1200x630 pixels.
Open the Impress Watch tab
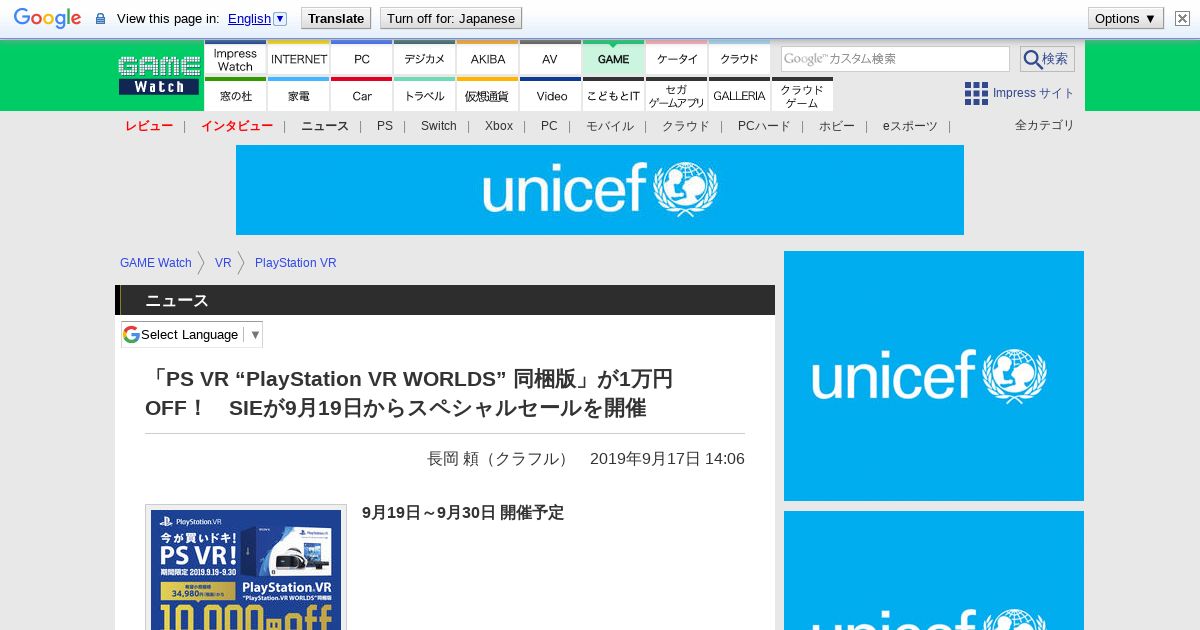(x=235, y=59)
